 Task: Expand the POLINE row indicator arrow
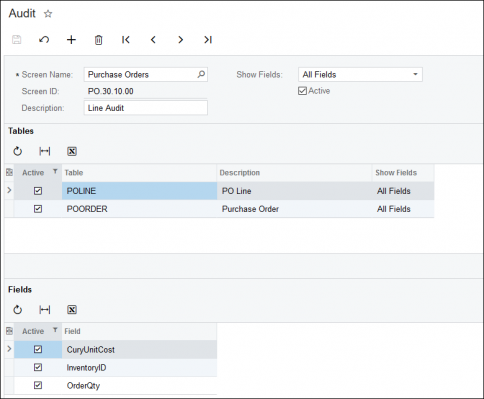(9, 190)
